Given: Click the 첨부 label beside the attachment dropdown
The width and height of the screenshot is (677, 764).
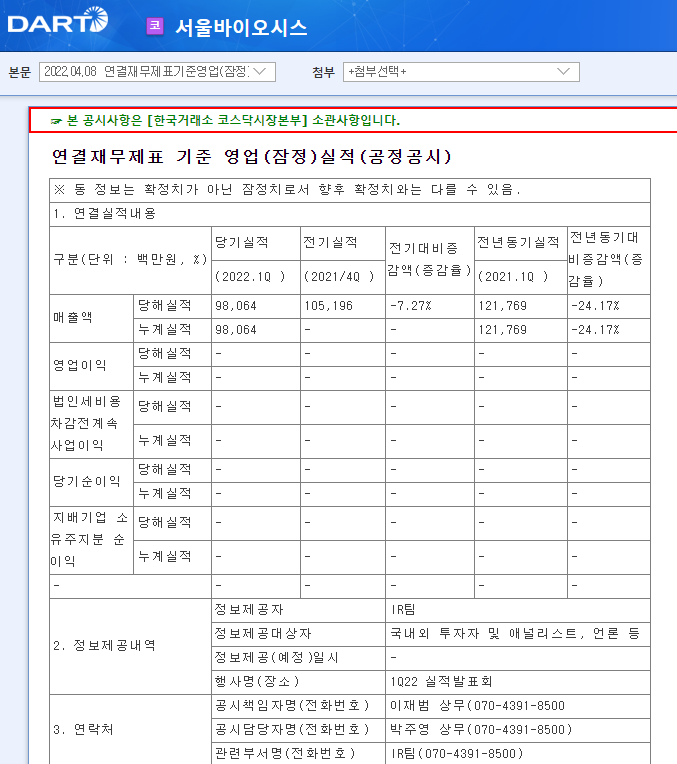Looking at the screenshot, I should click(x=324, y=73).
